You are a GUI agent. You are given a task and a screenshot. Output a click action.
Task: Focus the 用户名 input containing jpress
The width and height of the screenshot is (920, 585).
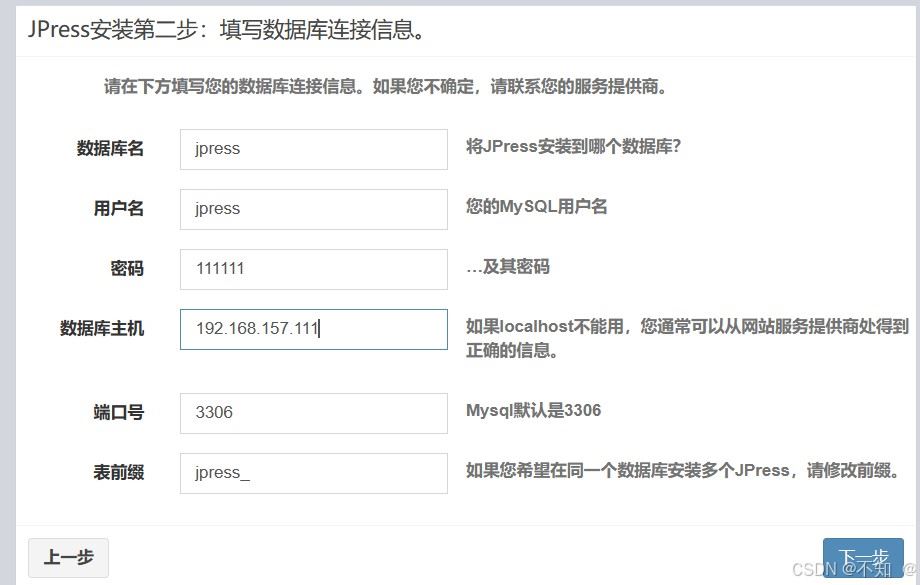[313, 209]
